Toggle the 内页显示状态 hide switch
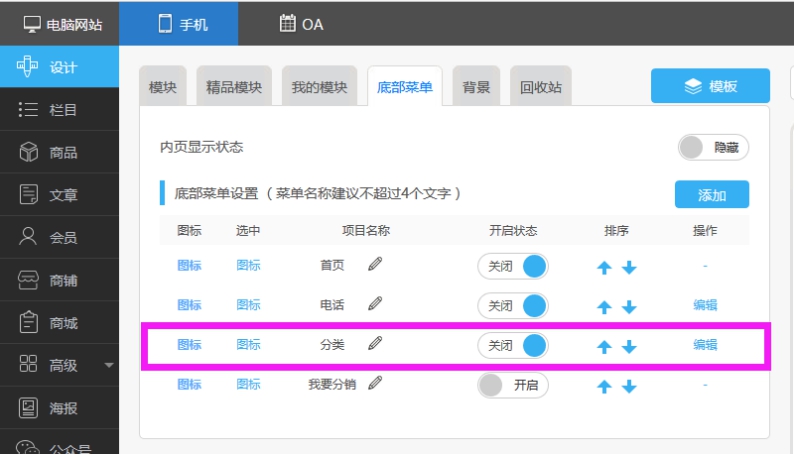Image resolution: width=794 pixels, height=455 pixels. pyautogui.click(x=713, y=147)
